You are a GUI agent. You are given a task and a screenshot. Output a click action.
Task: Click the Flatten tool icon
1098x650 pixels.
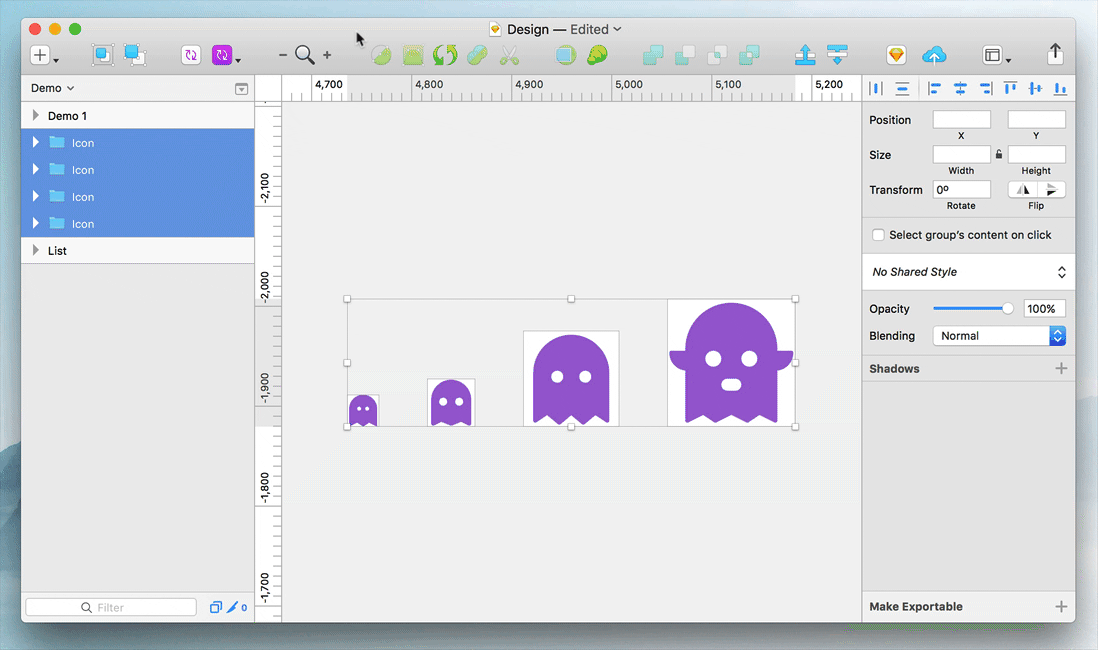pos(477,55)
